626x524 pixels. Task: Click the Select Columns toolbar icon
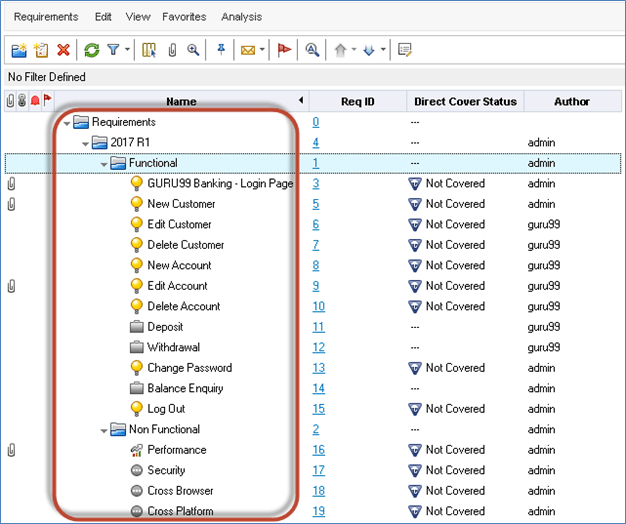coord(149,49)
